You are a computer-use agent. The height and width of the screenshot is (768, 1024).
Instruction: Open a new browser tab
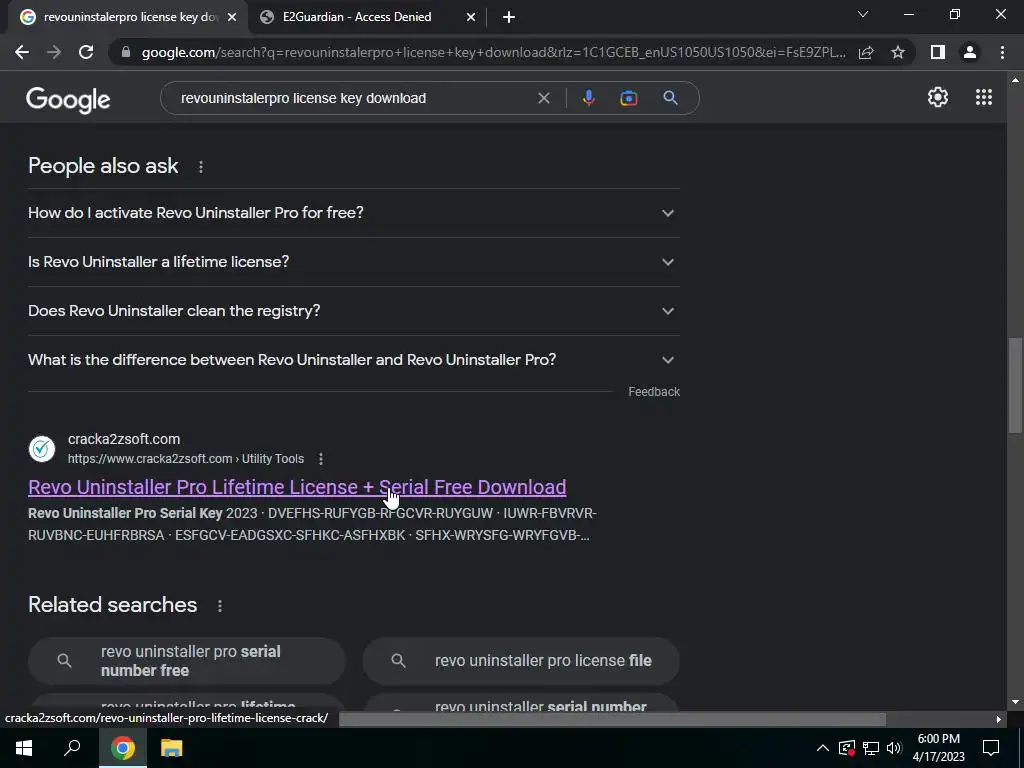(x=509, y=17)
